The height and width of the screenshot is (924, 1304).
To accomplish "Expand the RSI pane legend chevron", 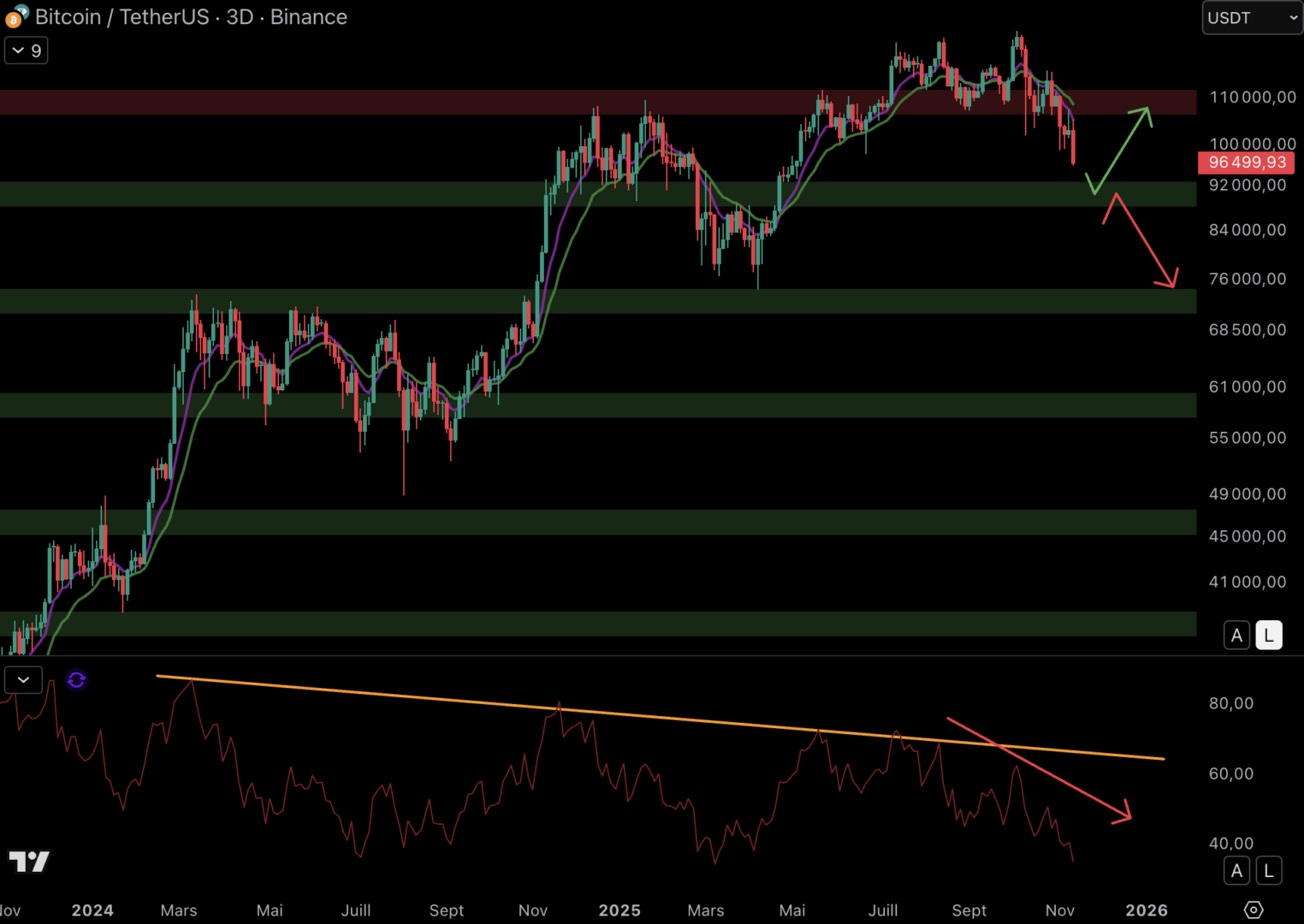I will pyautogui.click(x=23, y=680).
